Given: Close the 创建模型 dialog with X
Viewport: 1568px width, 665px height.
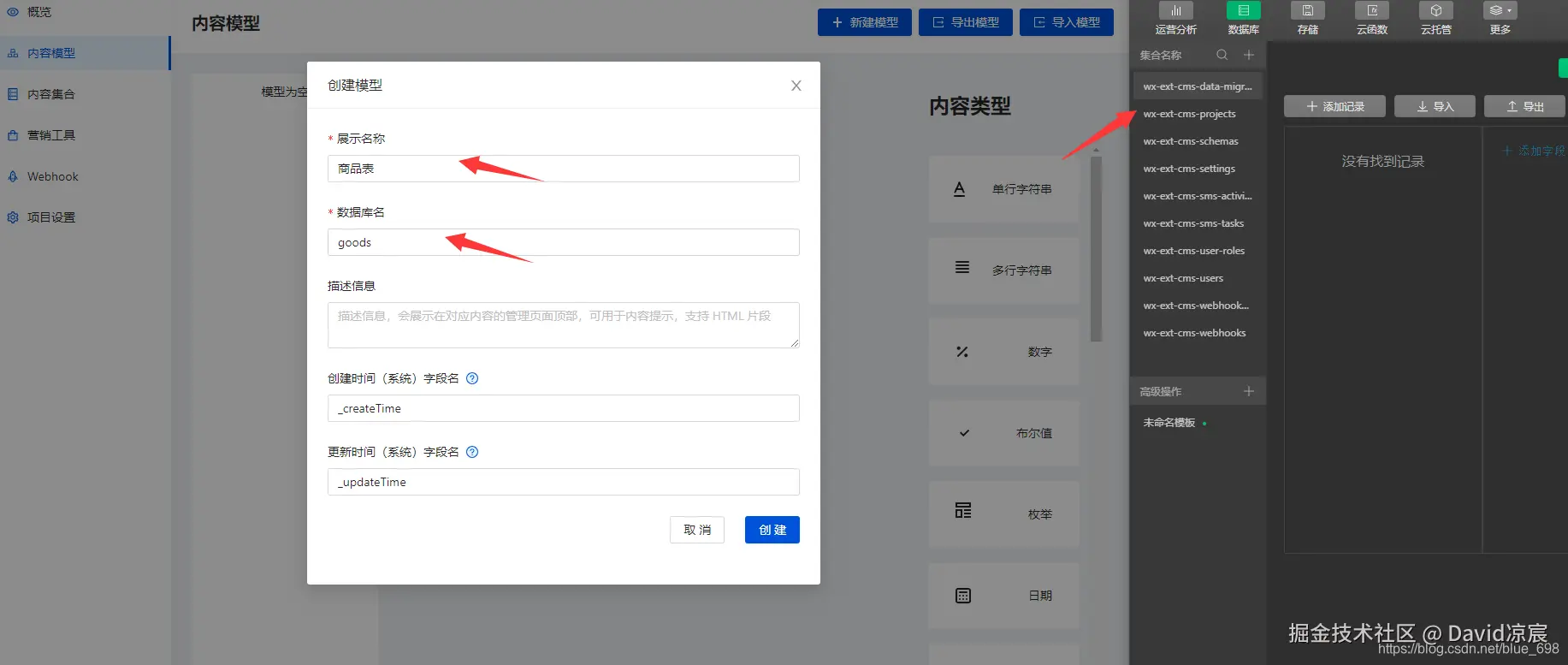Looking at the screenshot, I should coord(796,86).
